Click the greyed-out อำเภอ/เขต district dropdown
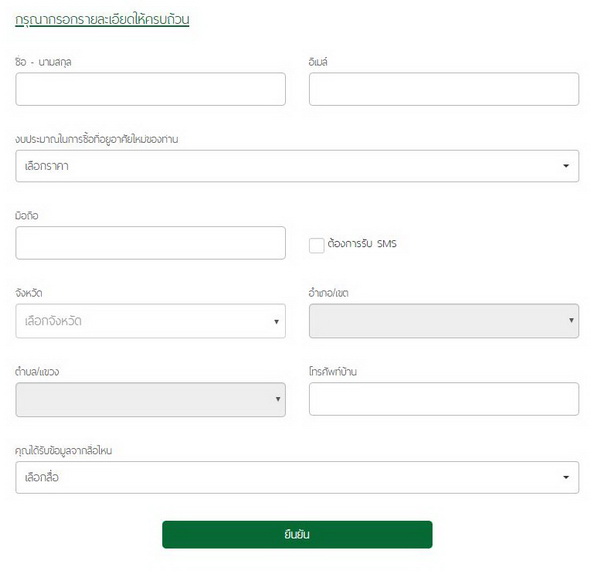 [x=443, y=321]
